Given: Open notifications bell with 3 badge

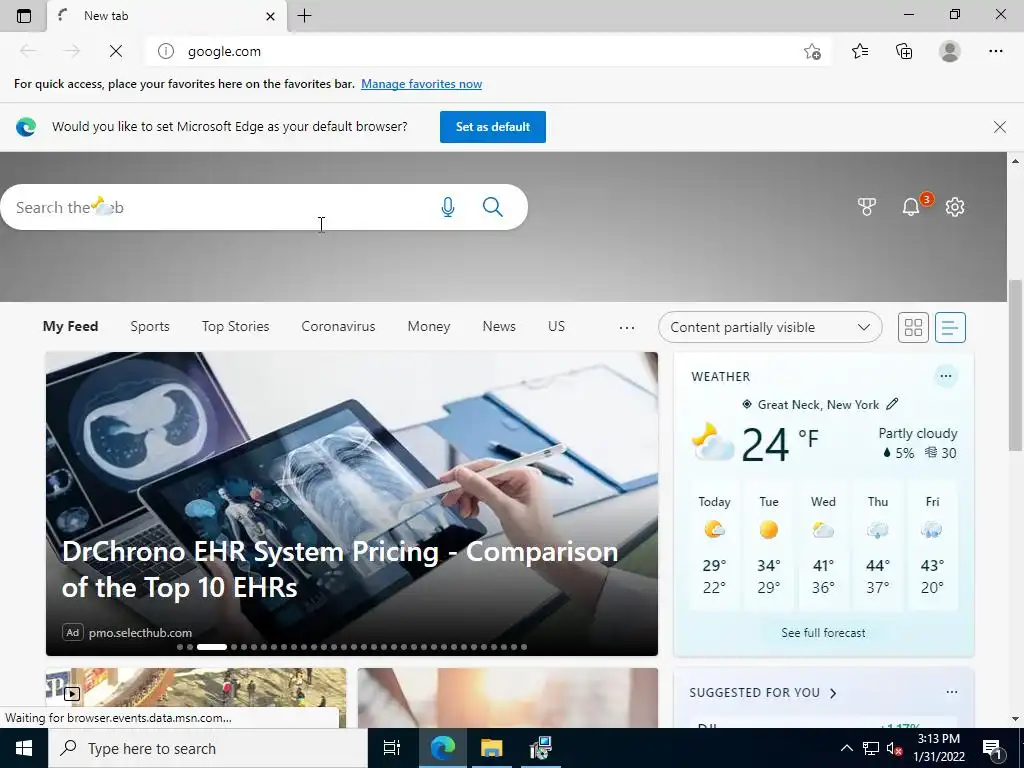Looking at the screenshot, I should point(911,206).
